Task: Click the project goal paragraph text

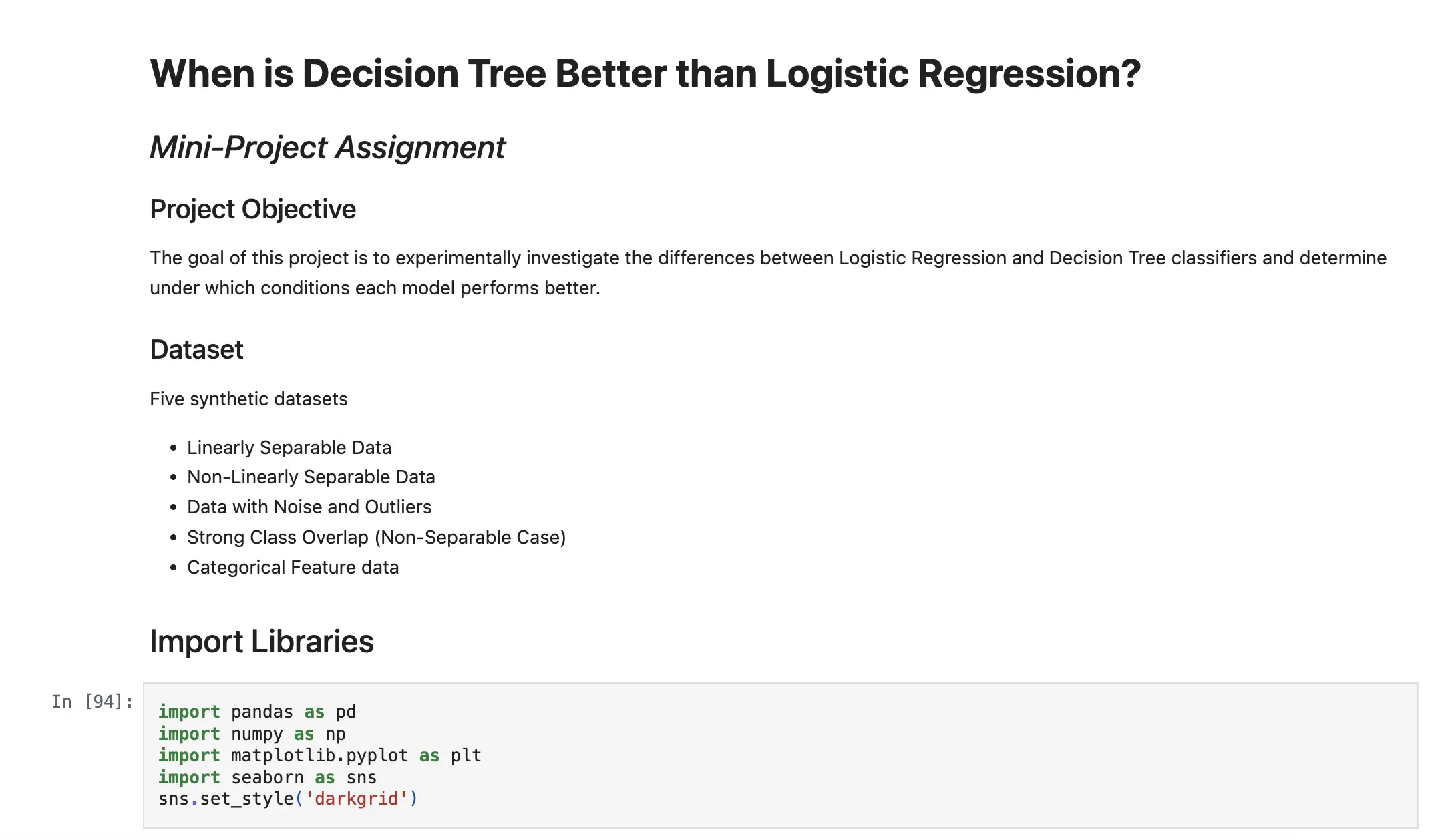Action: [x=768, y=273]
